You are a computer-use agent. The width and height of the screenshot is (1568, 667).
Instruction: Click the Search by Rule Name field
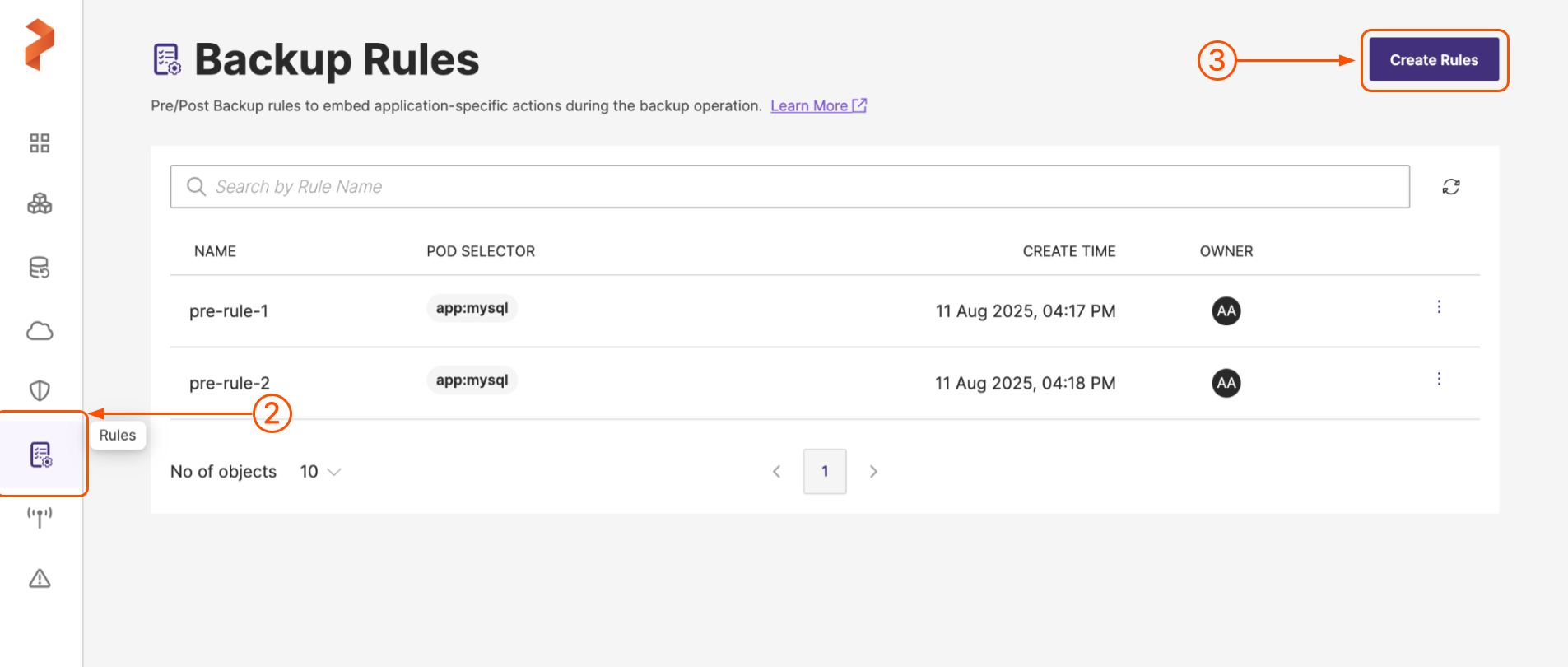(x=790, y=187)
